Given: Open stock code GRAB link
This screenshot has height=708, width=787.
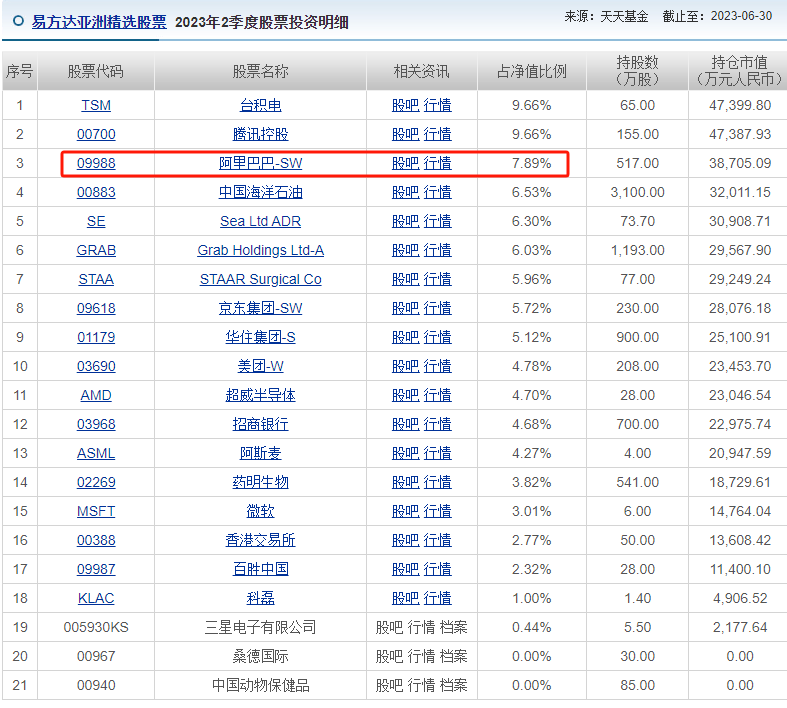Looking at the screenshot, I should [96, 250].
